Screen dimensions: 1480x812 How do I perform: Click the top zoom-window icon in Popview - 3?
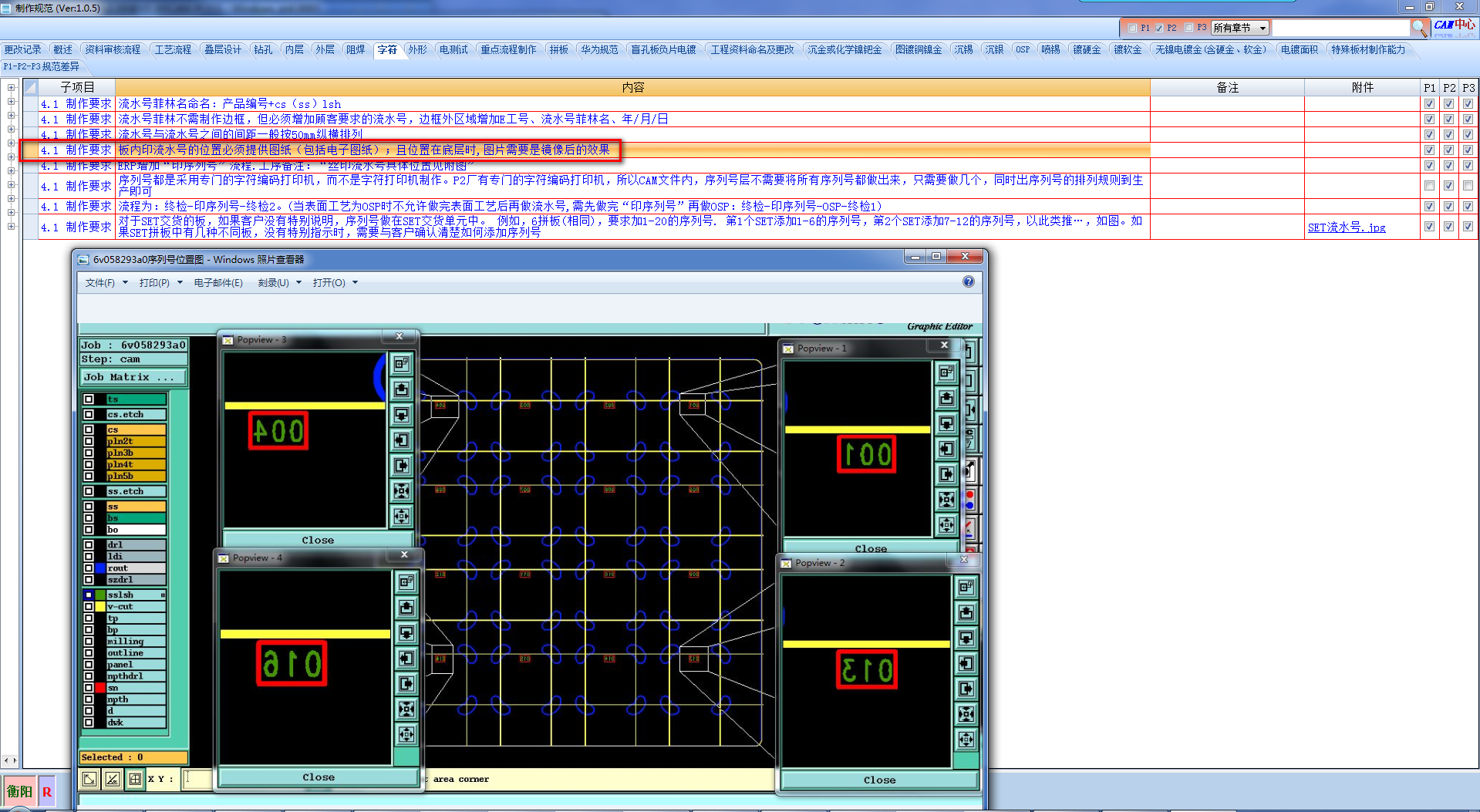(x=402, y=364)
